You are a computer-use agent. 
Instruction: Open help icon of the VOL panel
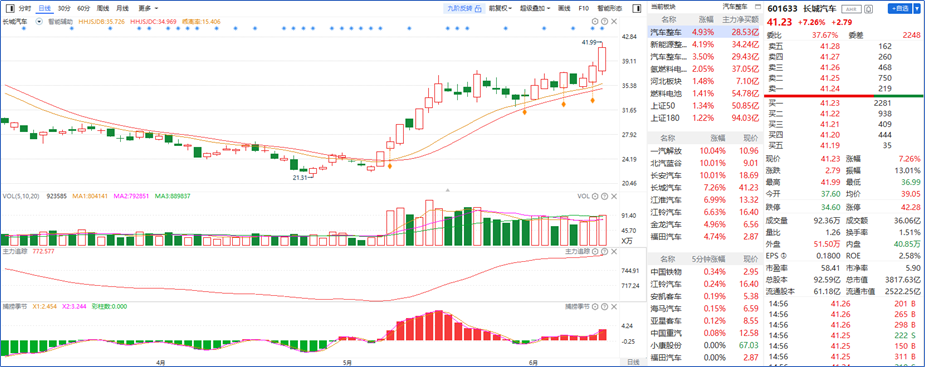[x=604, y=196]
